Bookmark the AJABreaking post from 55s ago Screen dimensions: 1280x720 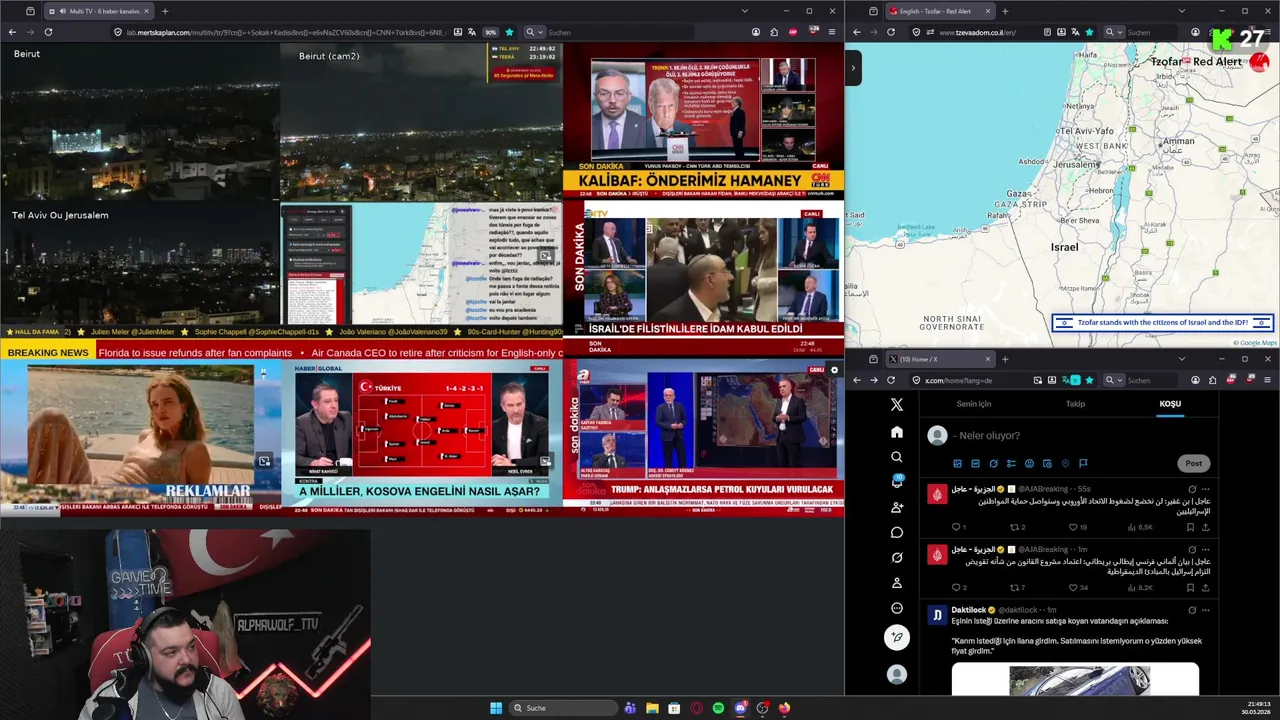(x=1192, y=527)
